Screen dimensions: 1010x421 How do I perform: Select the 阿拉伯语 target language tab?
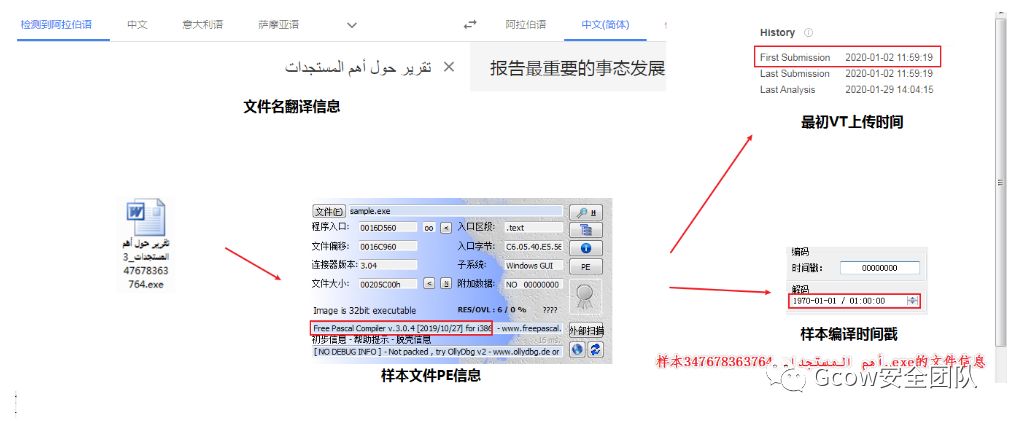(x=526, y=25)
